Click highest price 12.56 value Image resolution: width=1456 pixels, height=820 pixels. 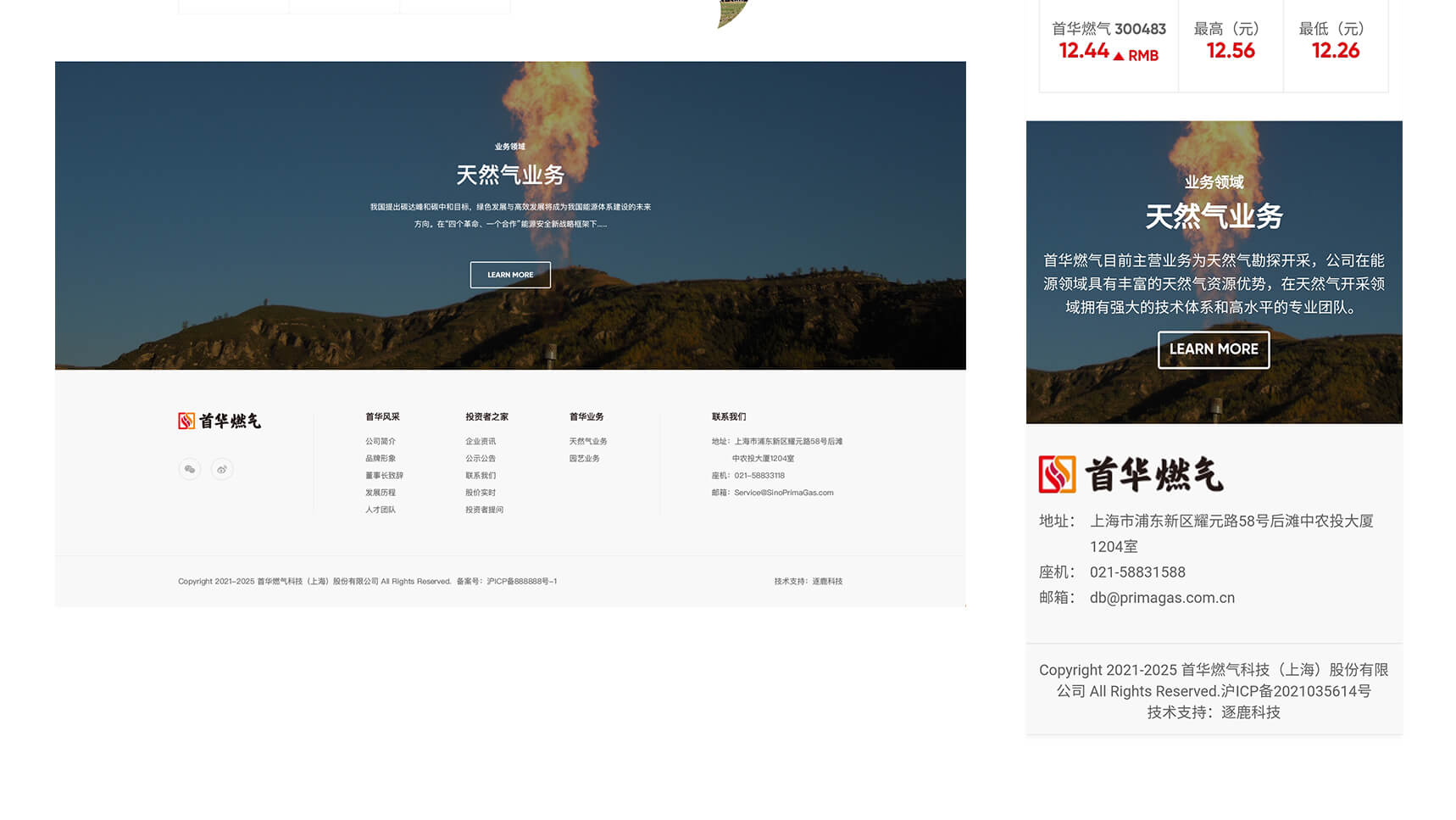tap(1231, 51)
